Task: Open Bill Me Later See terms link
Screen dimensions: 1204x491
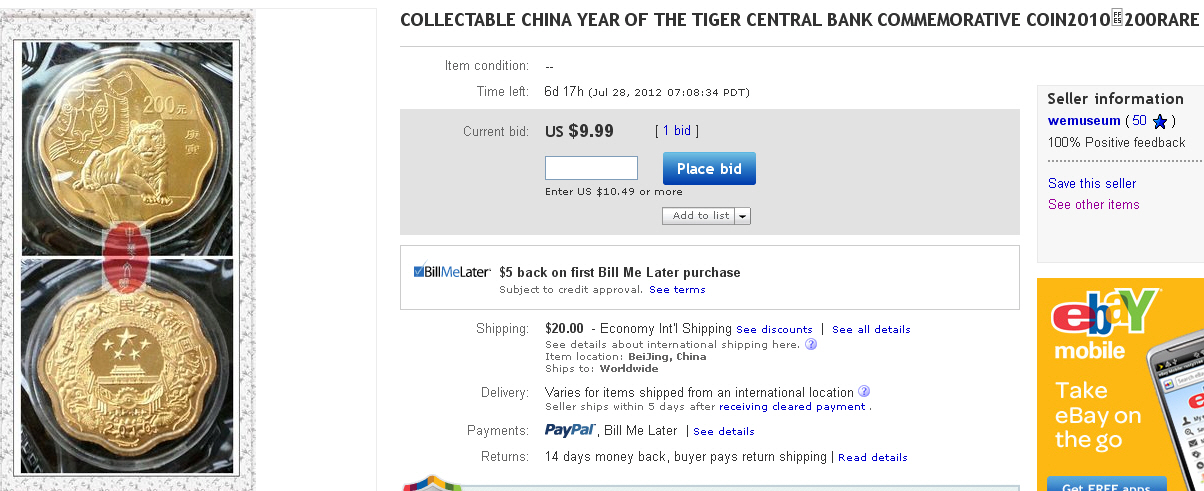Action: (x=677, y=290)
